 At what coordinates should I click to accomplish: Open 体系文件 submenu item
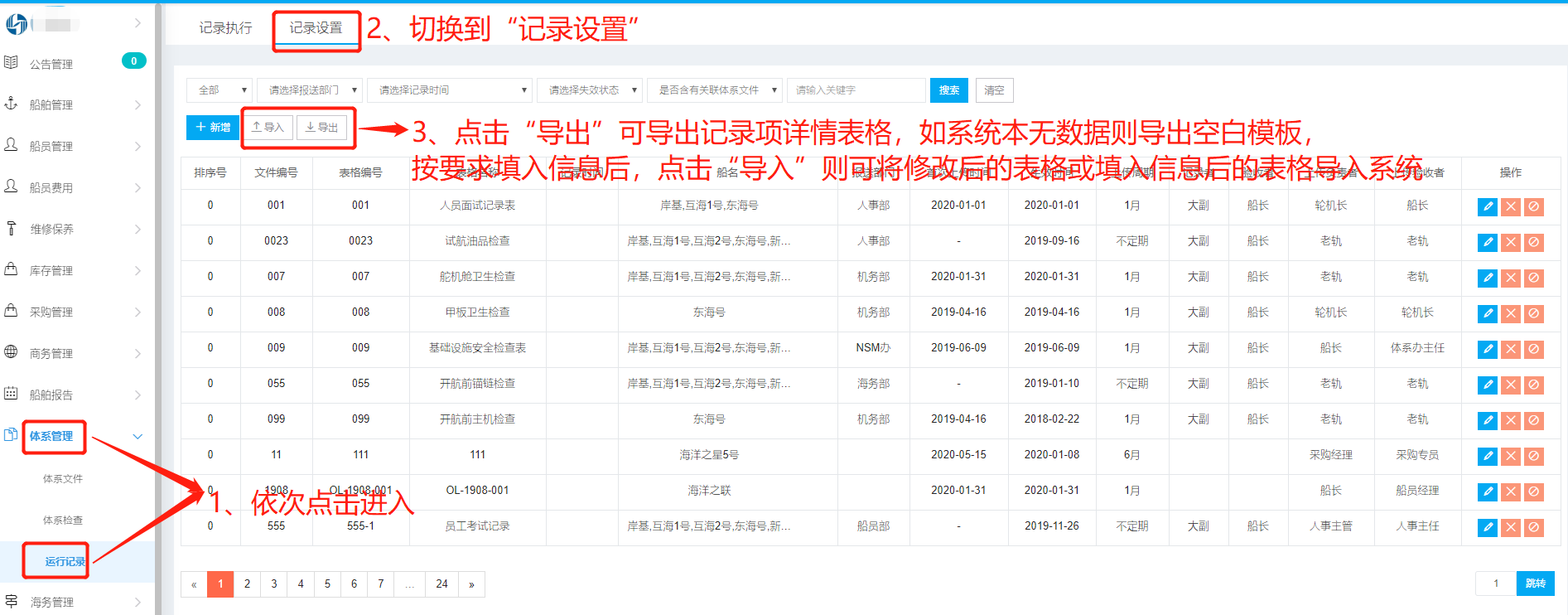click(x=63, y=478)
